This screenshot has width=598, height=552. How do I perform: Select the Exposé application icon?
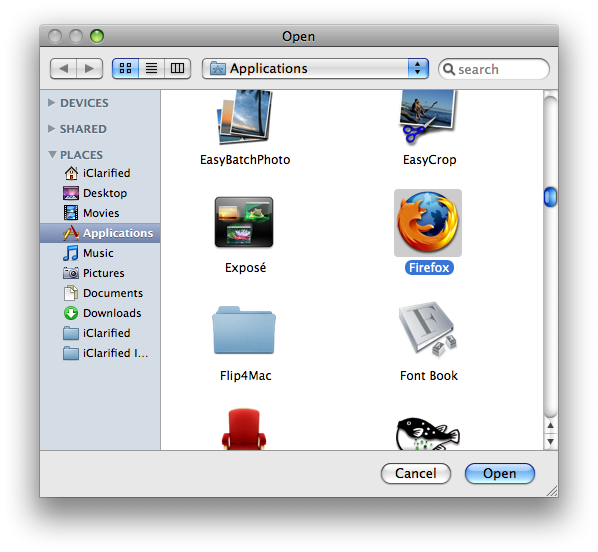(244, 222)
